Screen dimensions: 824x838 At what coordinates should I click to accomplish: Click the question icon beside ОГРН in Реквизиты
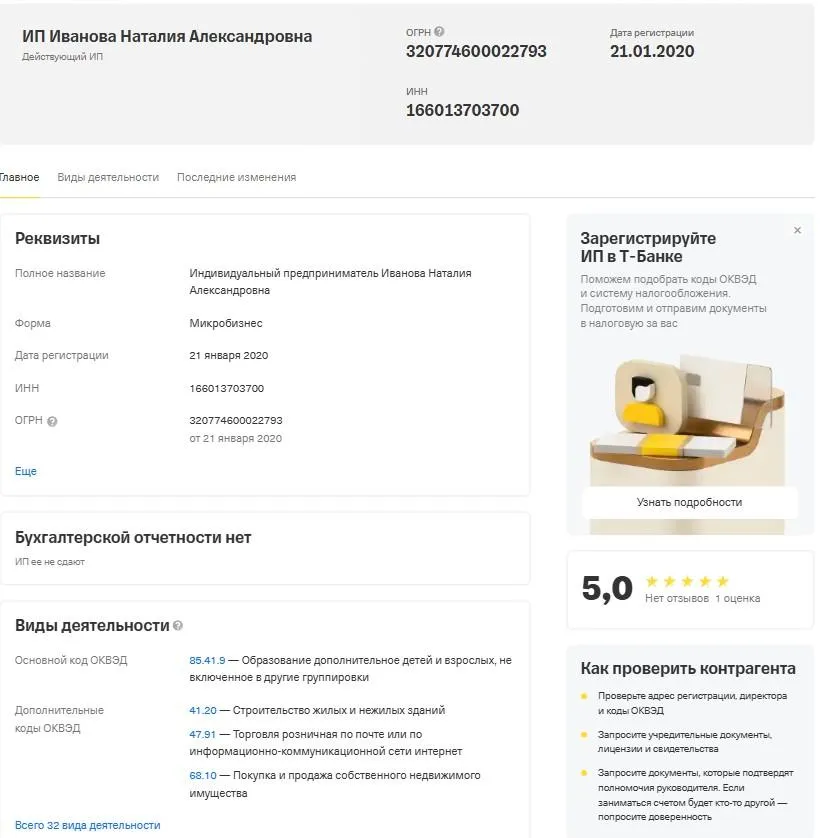click(52, 422)
